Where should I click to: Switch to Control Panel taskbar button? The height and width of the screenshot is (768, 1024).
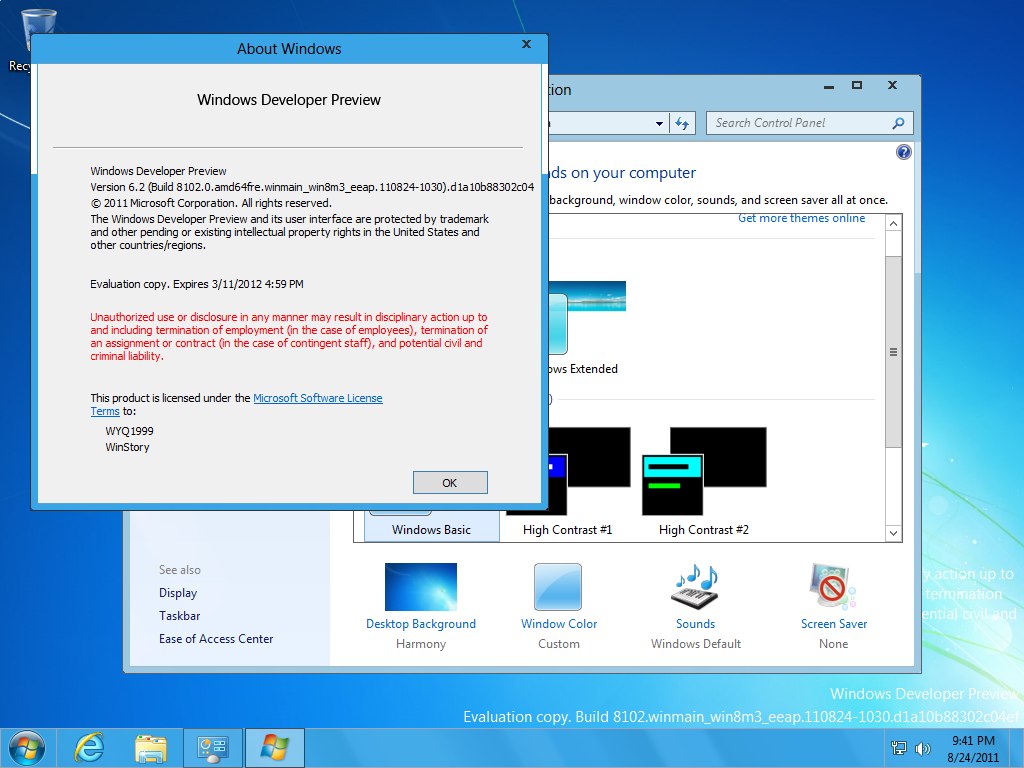[x=212, y=748]
